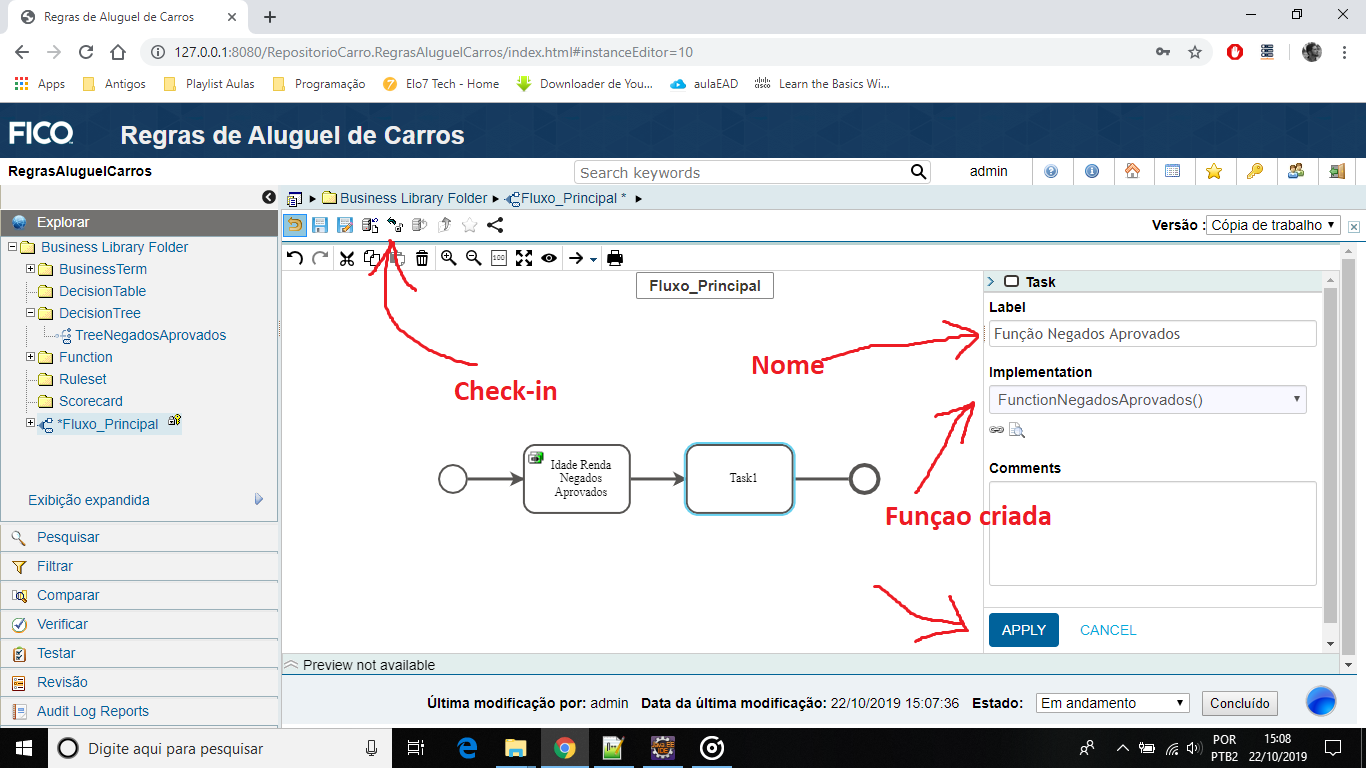The height and width of the screenshot is (768, 1366).
Task: Click the favorites star in the editor toolbar
Action: tap(470, 225)
